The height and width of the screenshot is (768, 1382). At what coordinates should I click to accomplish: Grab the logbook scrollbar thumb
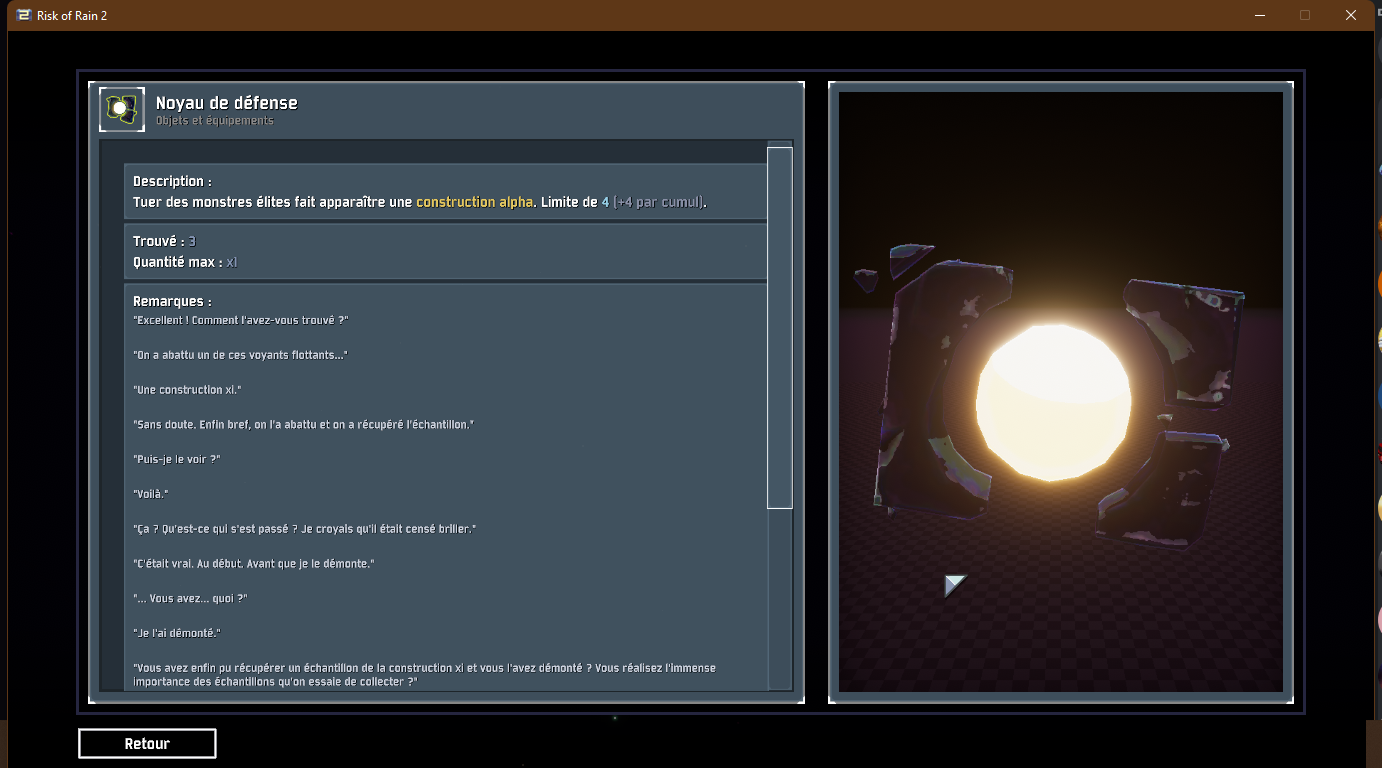(x=779, y=327)
